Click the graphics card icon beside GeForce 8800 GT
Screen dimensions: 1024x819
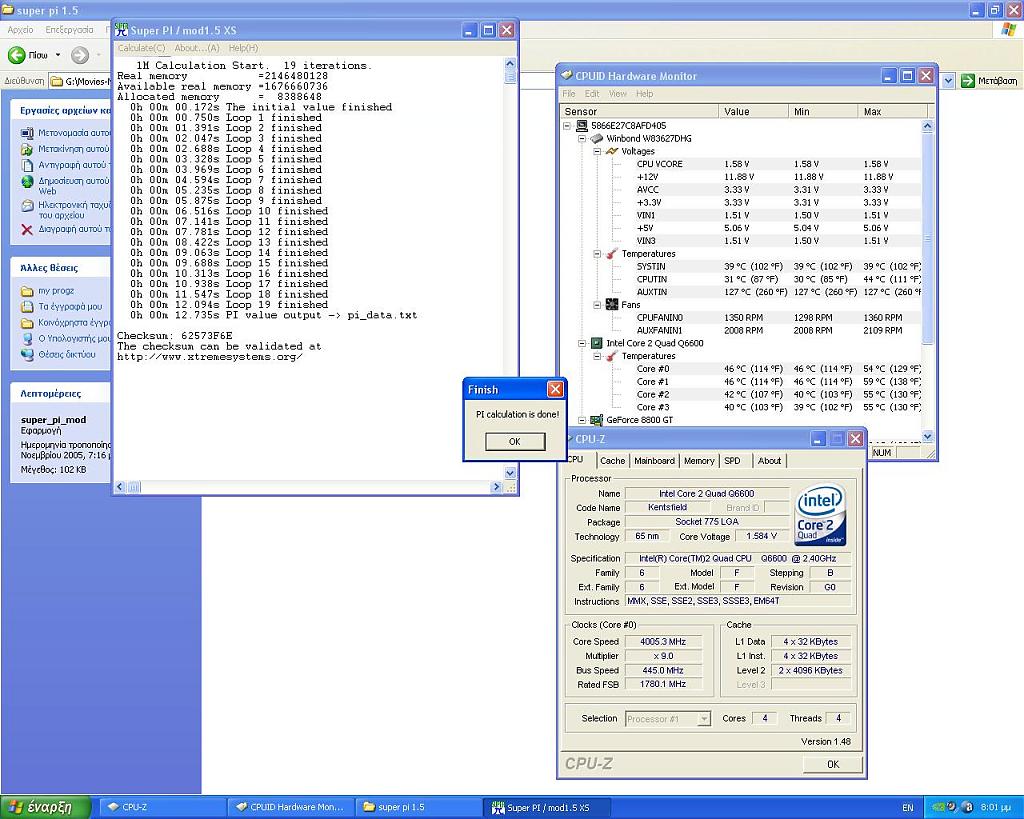click(x=596, y=420)
